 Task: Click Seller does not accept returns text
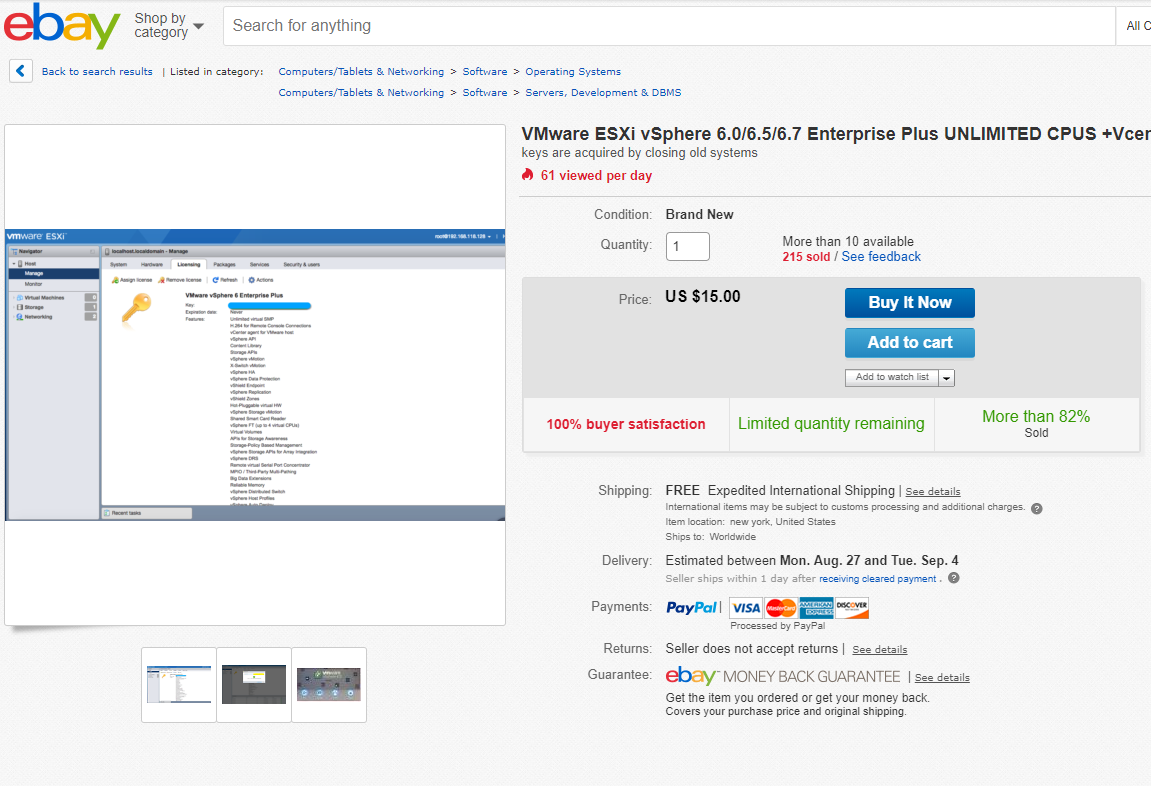[752, 649]
